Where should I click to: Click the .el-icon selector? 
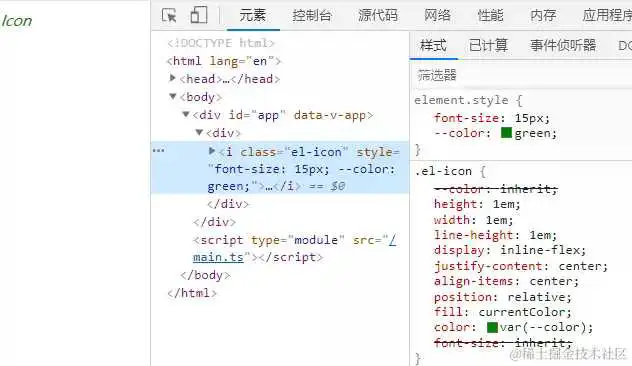click(x=443, y=171)
